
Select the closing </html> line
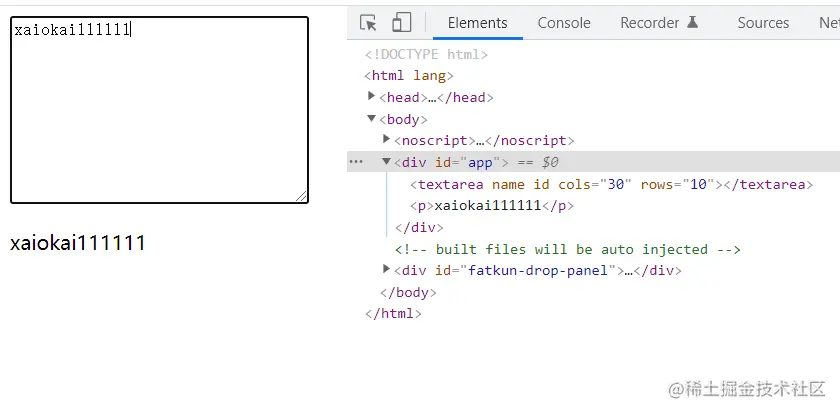393,313
